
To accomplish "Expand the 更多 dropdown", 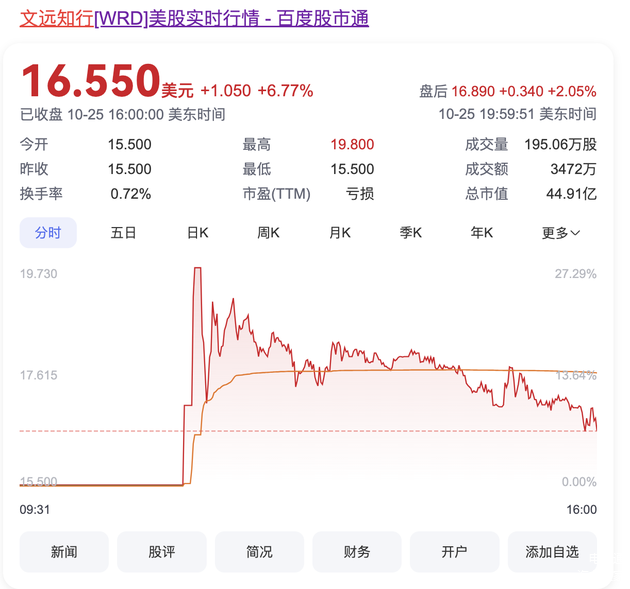I will (x=560, y=233).
